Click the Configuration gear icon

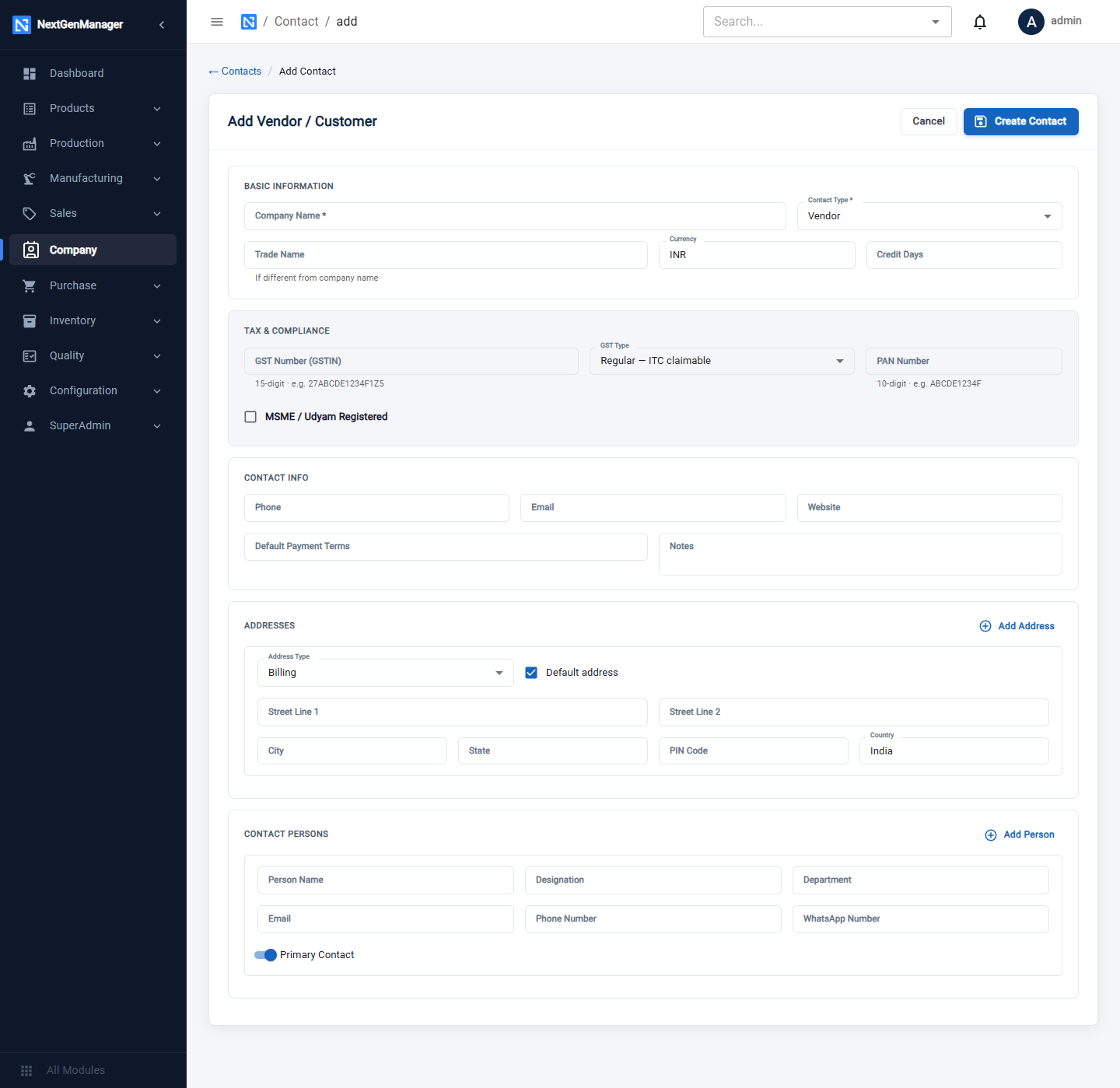30,390
